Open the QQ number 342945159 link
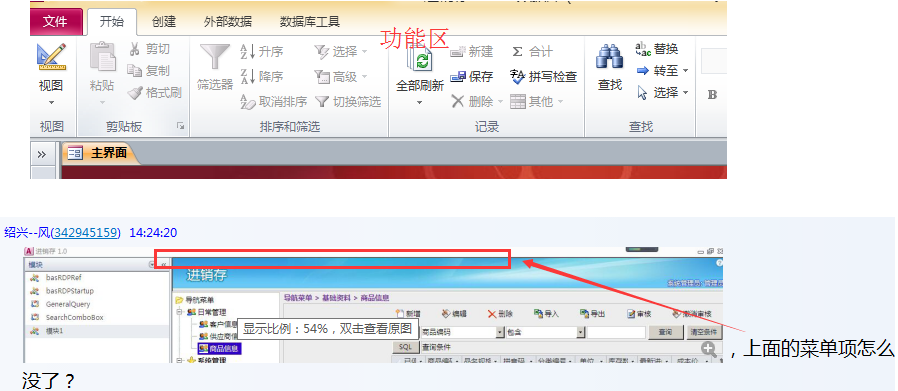The image size is (898, 391). [x=86, y=232]
